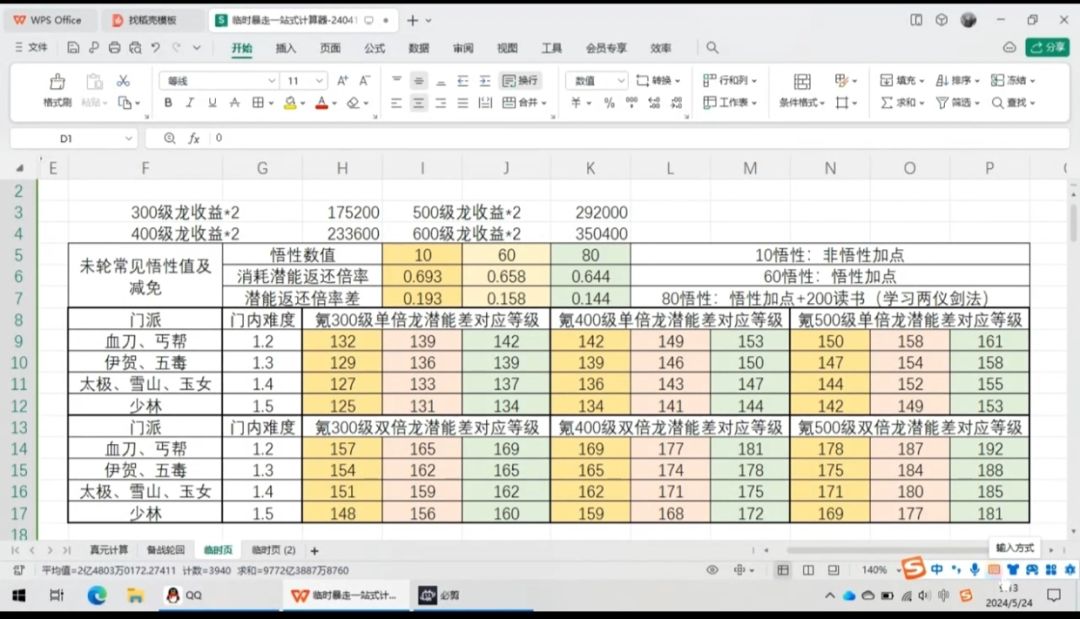The height and width of the screenshot is (619, 1080).
Task: Open Microsoft Edge from the taskbar
Action: 96,596
